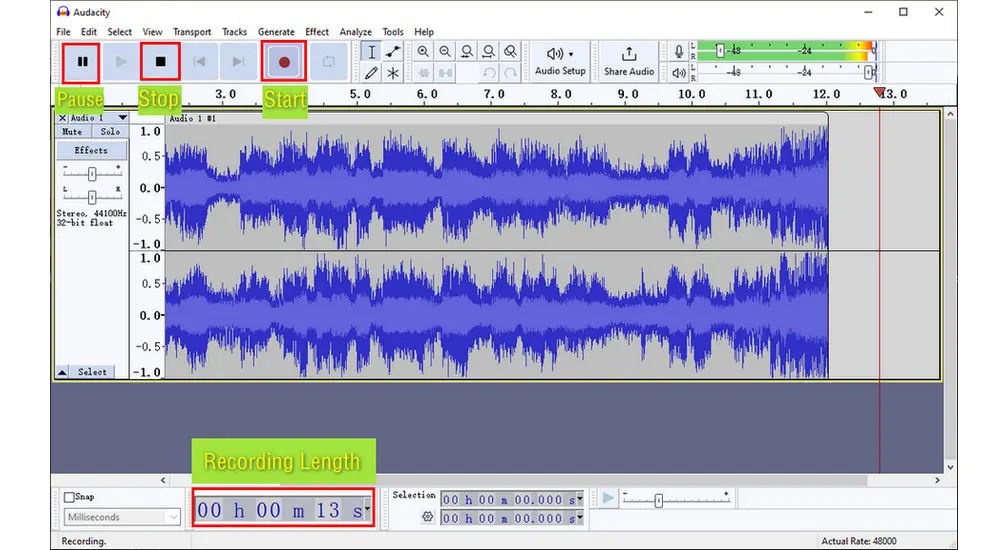This screenshot has width=1000, height=550.
Task: Toggle the Loop button in the transport toolbar
Action: (328, 62)
